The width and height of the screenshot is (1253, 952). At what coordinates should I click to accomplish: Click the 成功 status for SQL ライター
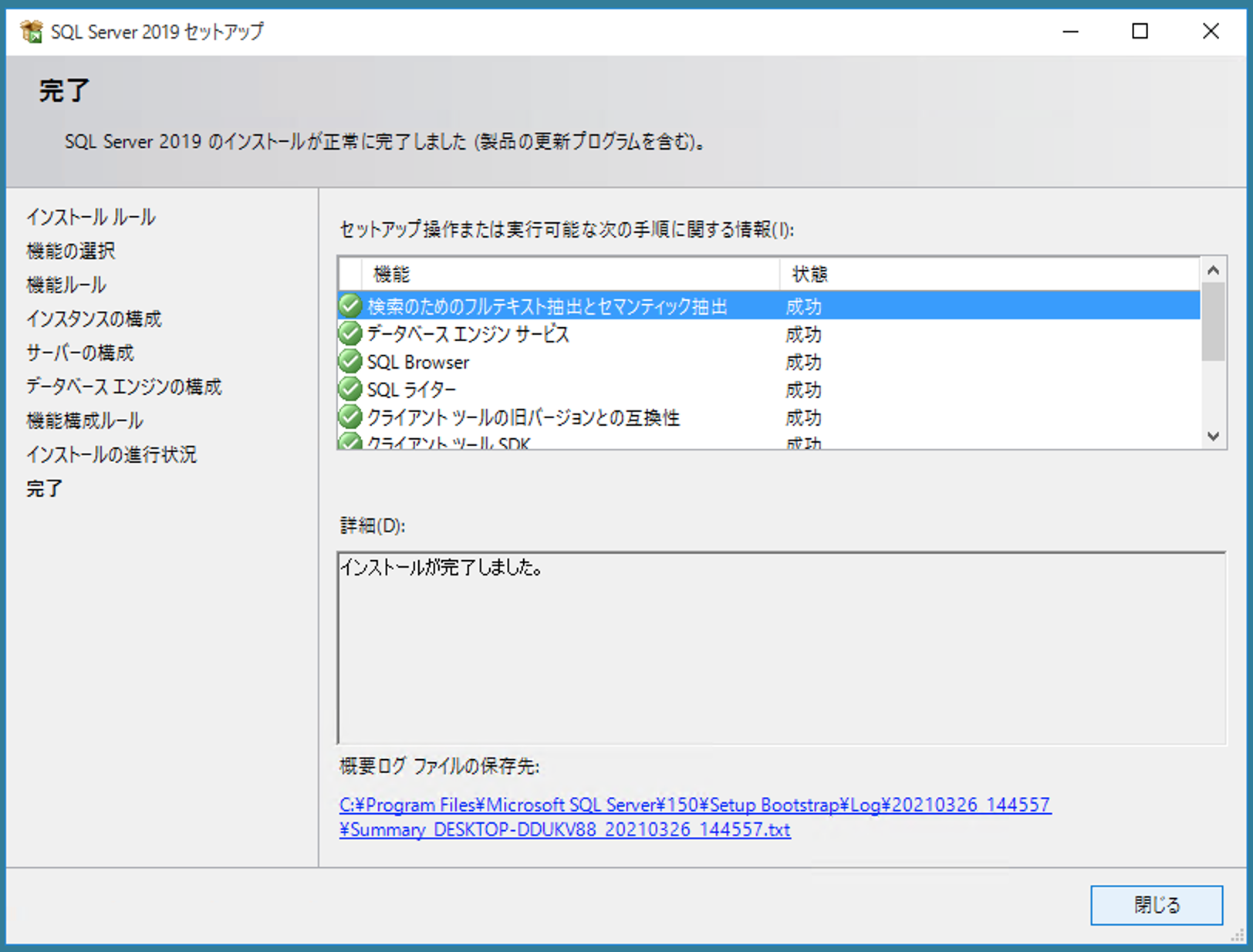click(x=803, y=390)
